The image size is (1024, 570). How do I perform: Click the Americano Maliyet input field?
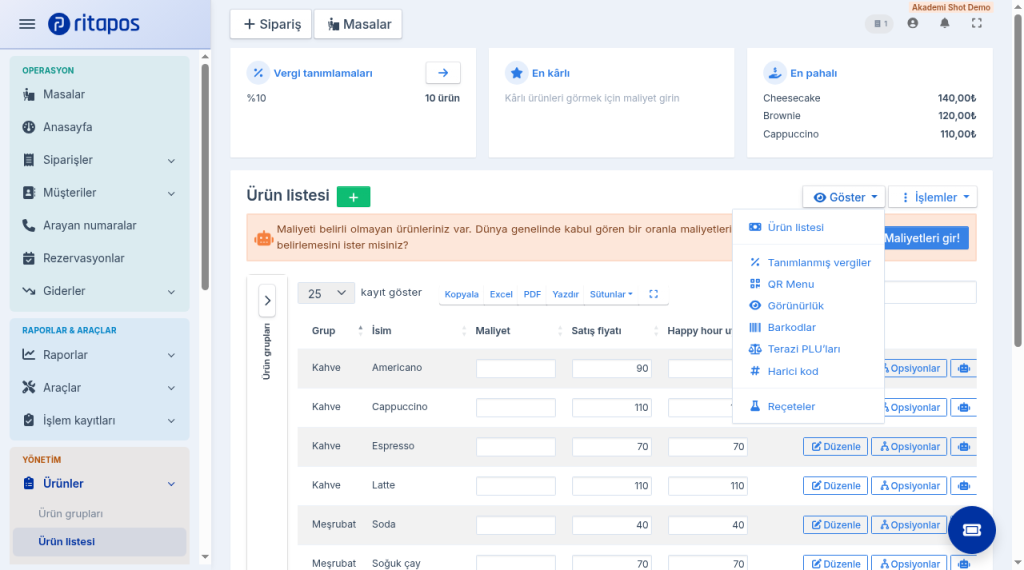(516, 368)
